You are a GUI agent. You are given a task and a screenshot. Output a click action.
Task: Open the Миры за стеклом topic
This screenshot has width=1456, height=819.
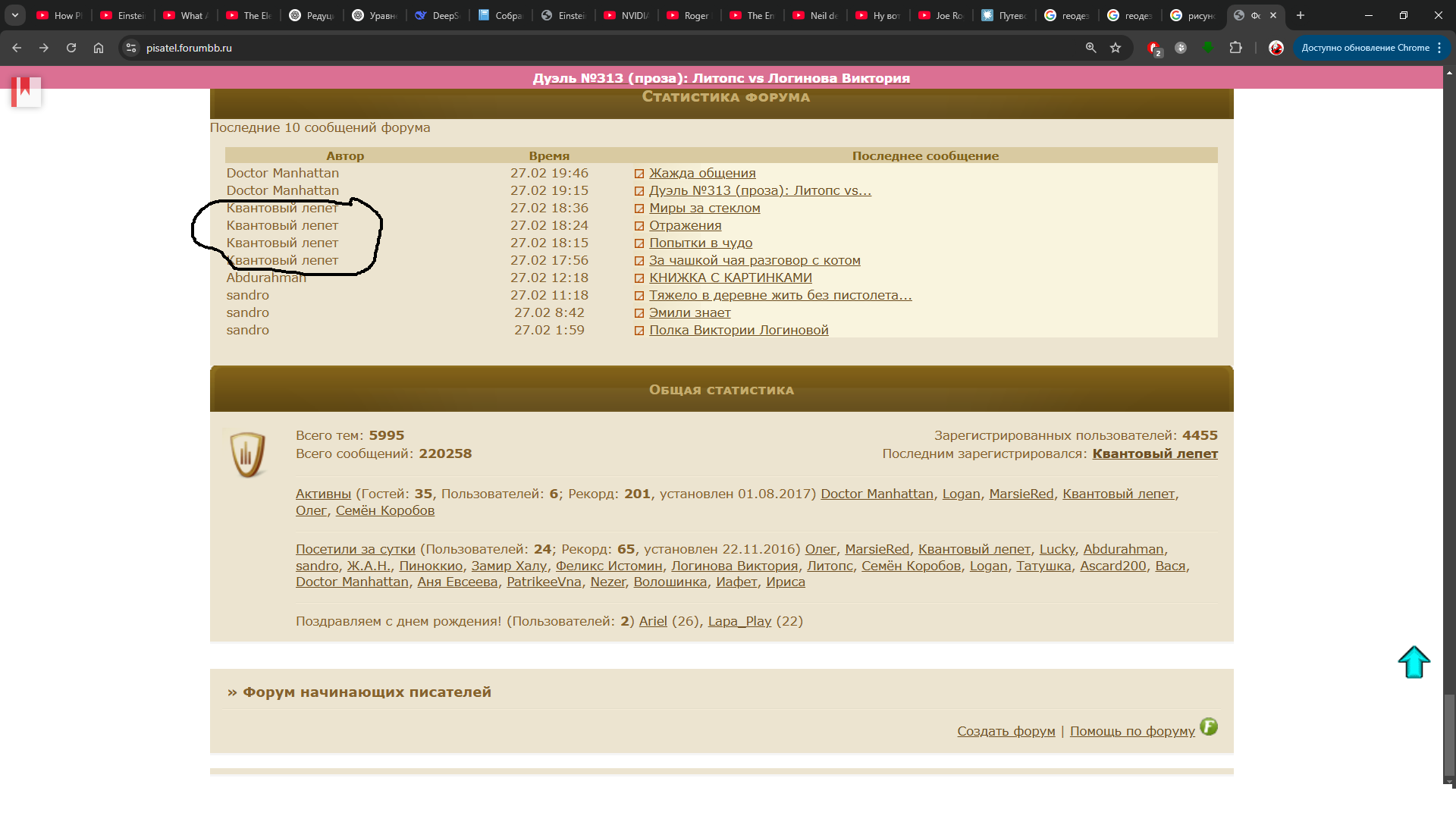click(704, 209)
